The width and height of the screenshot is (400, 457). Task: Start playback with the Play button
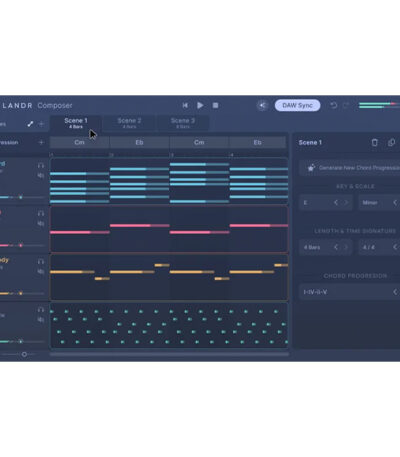point(200,105)
